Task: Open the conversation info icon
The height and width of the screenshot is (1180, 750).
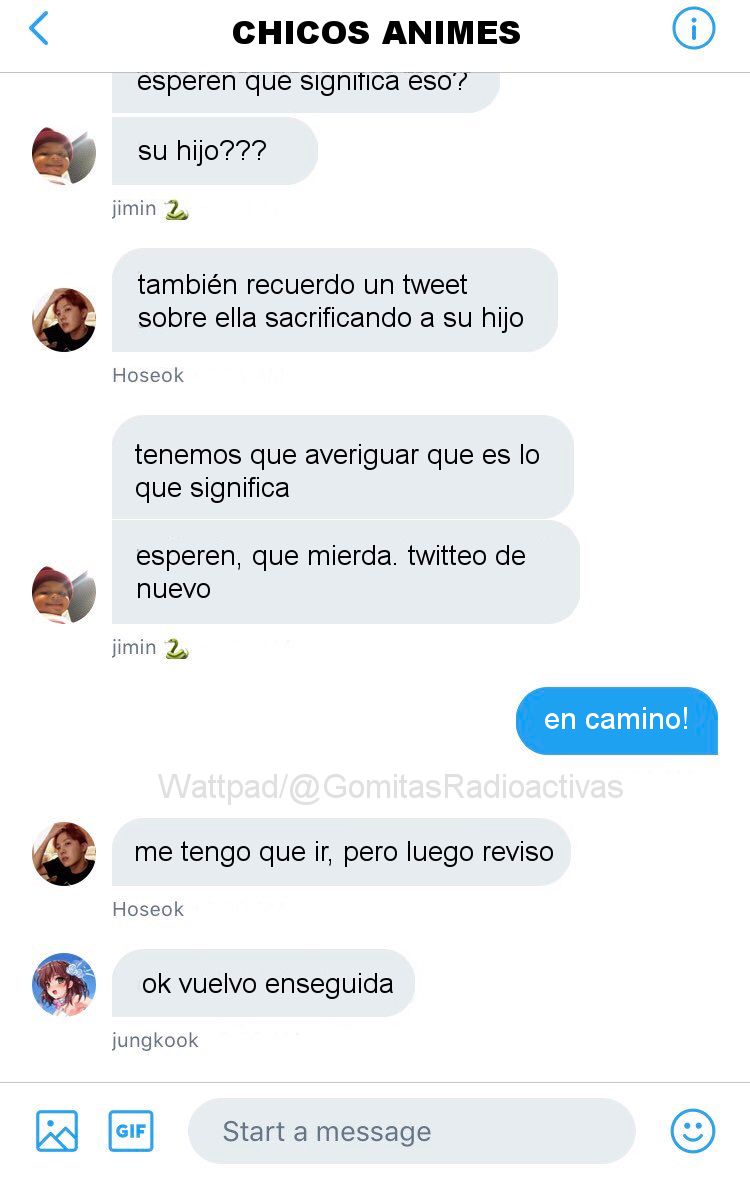Action: tap(693, 29)
